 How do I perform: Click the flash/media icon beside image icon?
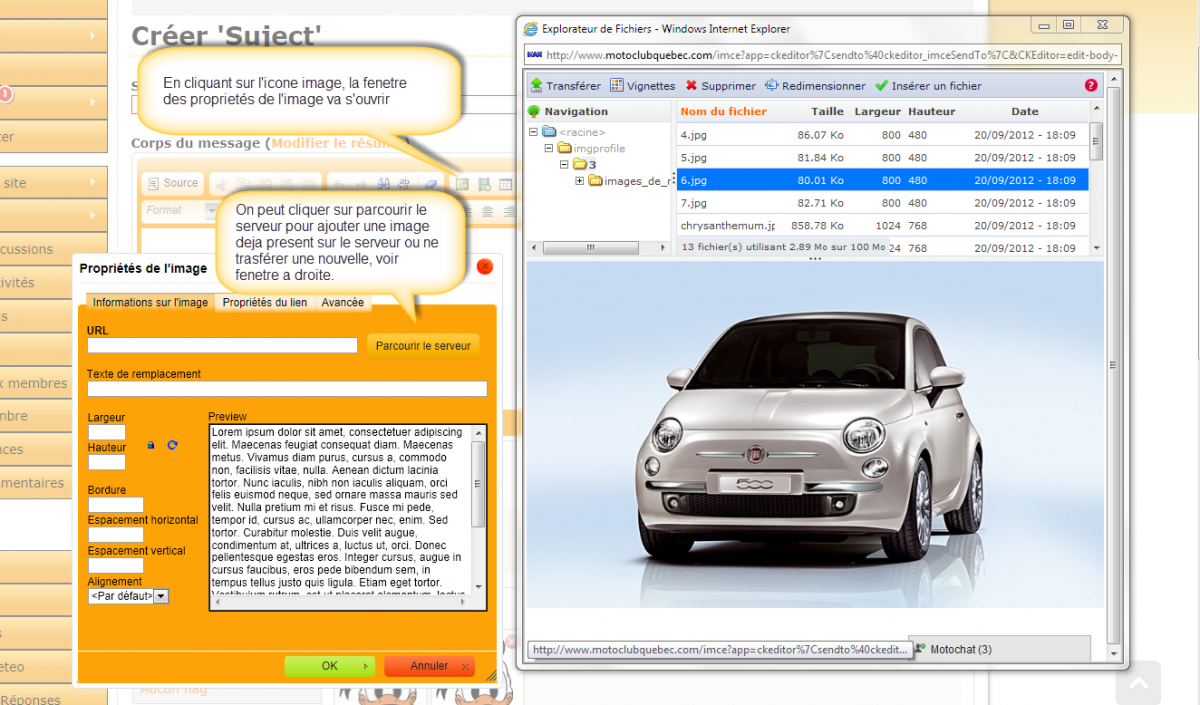point(484,184)
